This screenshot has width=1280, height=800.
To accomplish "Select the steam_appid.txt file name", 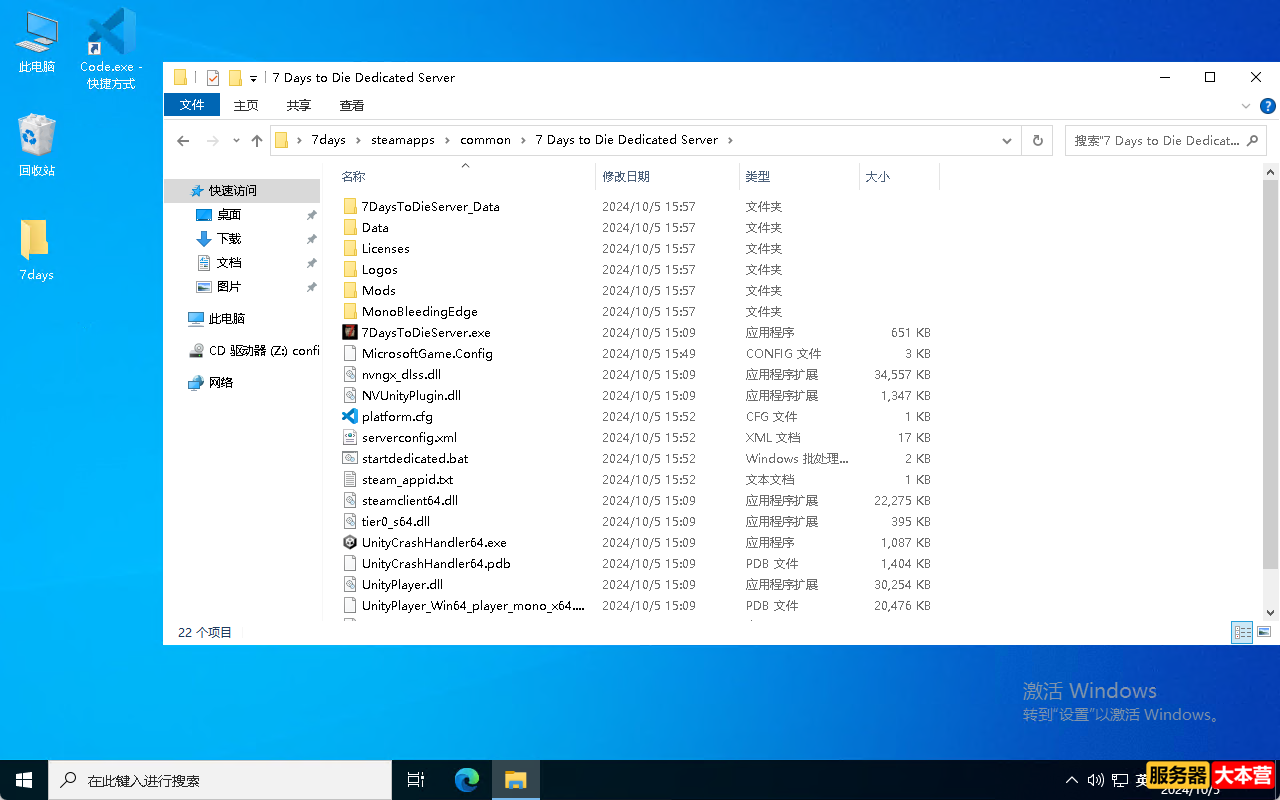I will tap(407, 480).
